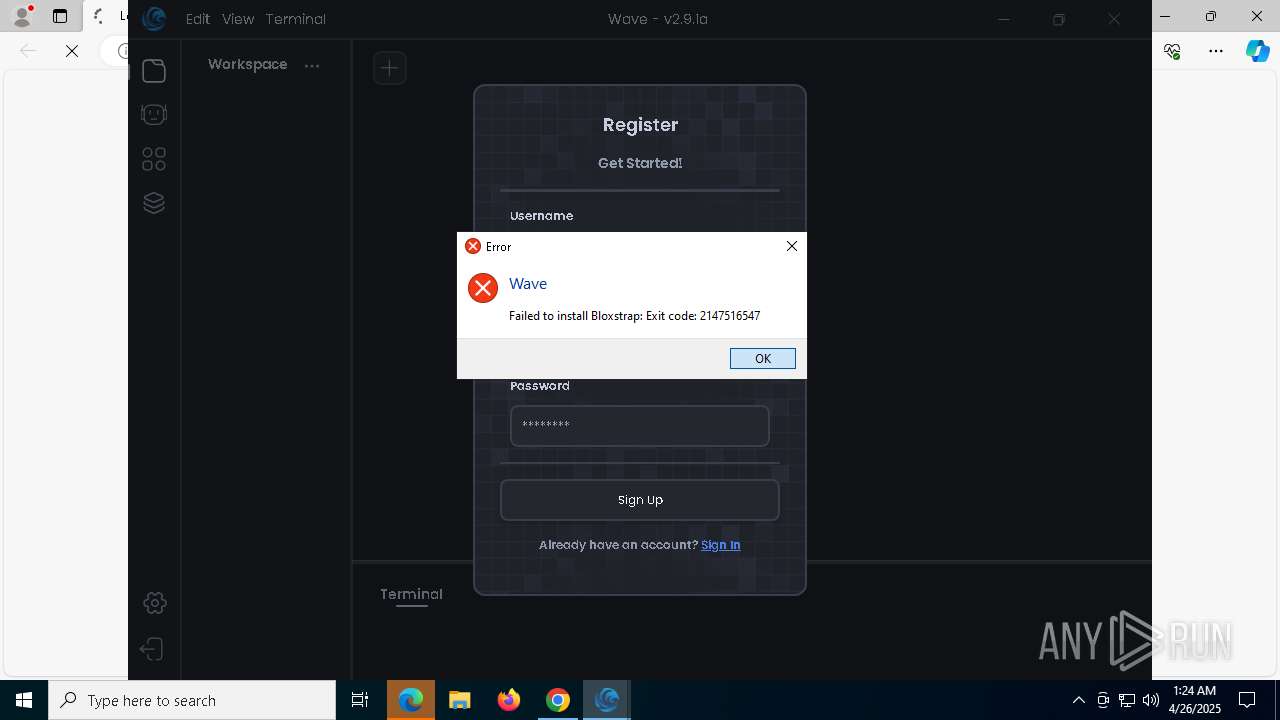Open Wave settings gear icon

point(154,603)
